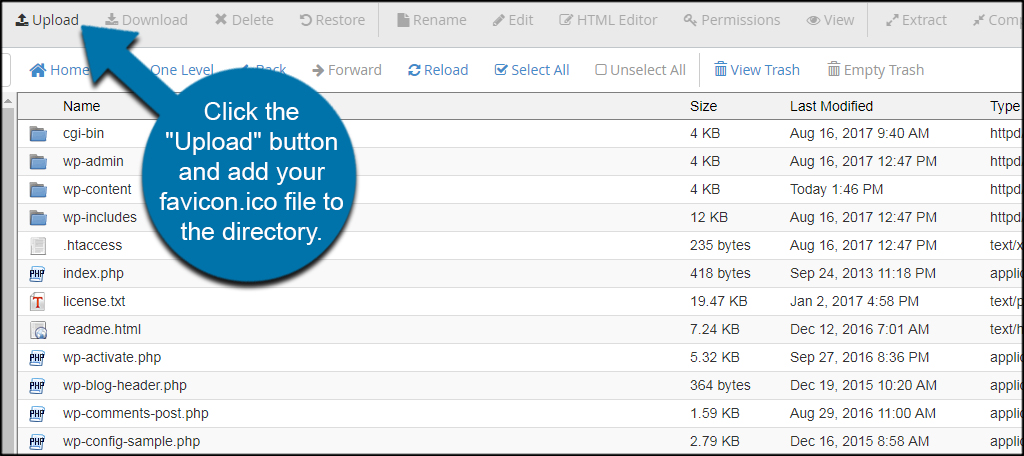Click the .htaccess file icon

[x=39, y=246]
